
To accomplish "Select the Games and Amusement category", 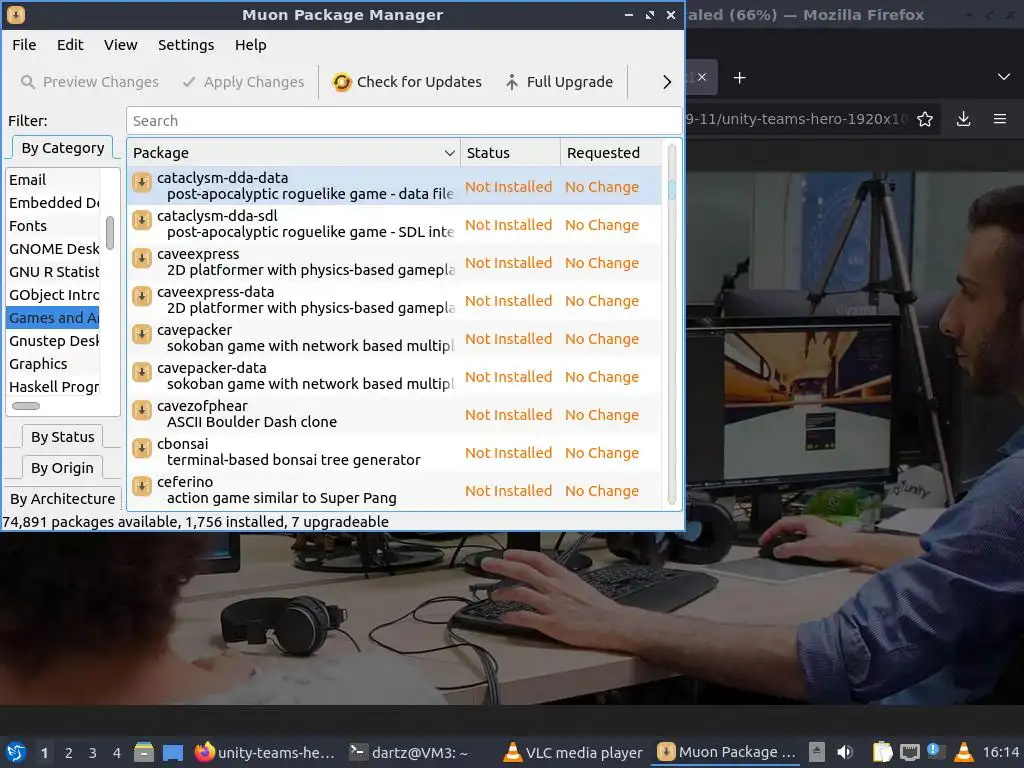I will point(54,318).
